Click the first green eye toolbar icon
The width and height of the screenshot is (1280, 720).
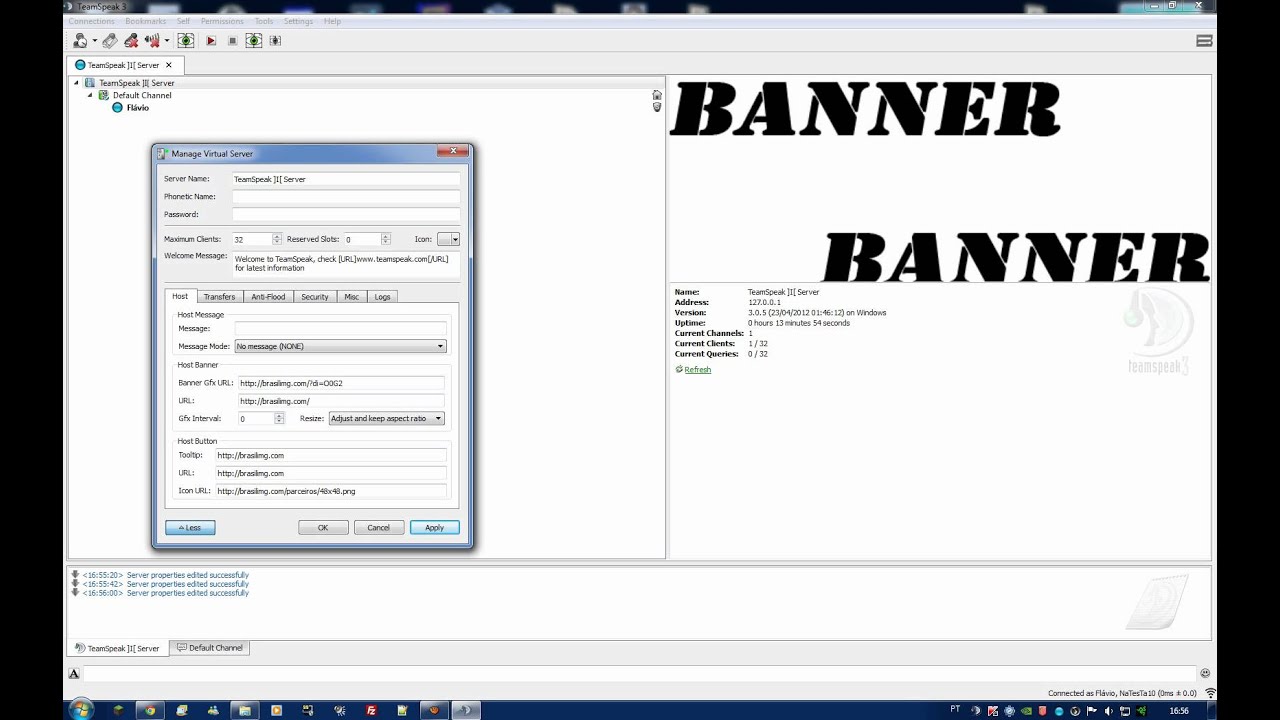coord(186,41)
